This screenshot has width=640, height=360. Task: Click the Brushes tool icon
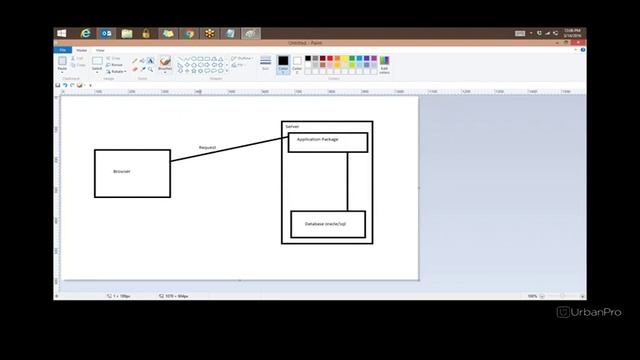click(x=165, y=61)
